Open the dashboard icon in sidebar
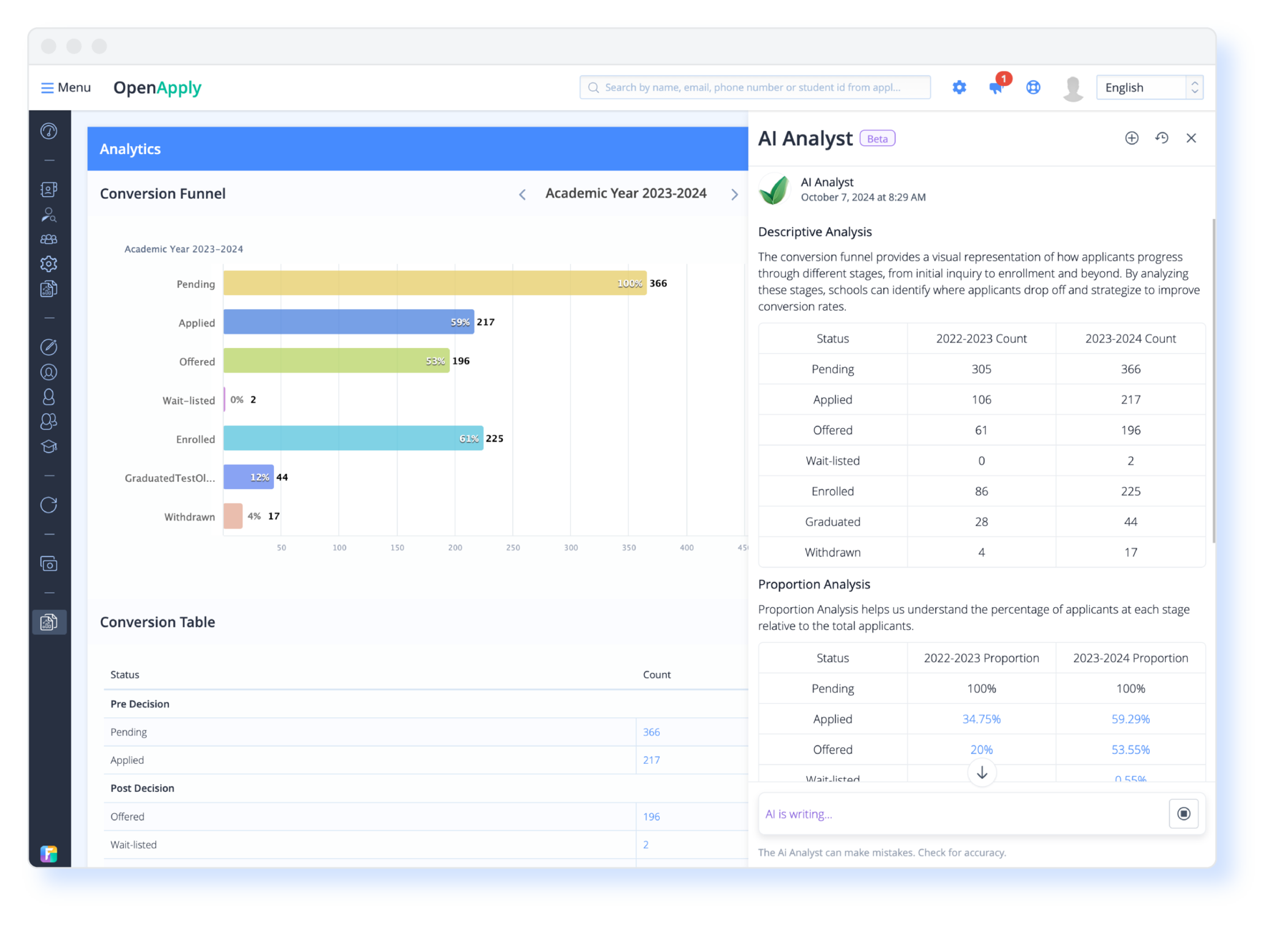 [49, 131]
